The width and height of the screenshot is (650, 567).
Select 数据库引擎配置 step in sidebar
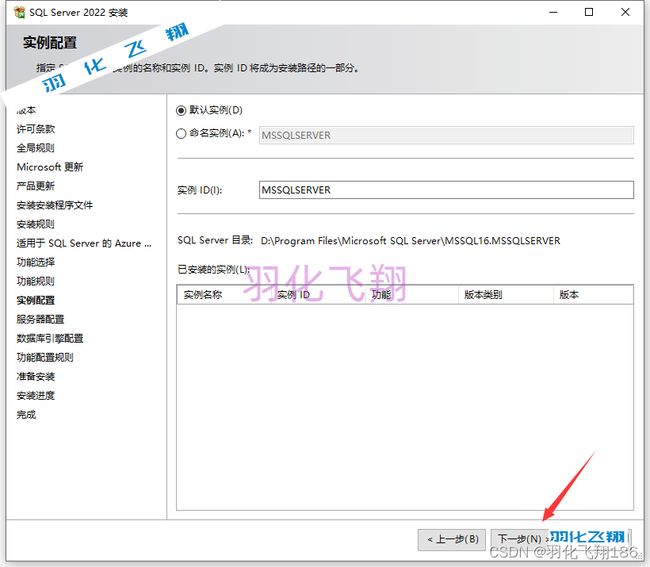tap(50, 339)
